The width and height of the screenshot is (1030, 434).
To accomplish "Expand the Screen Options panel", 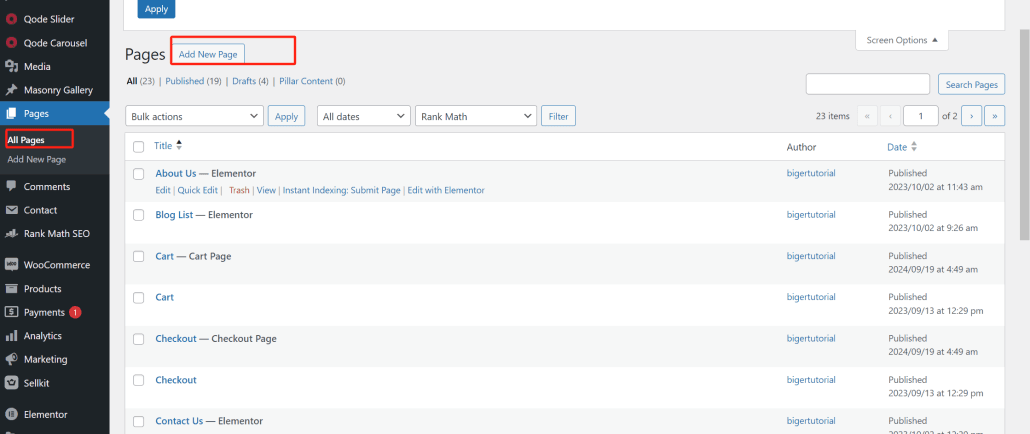I will [x=902, y=40].
